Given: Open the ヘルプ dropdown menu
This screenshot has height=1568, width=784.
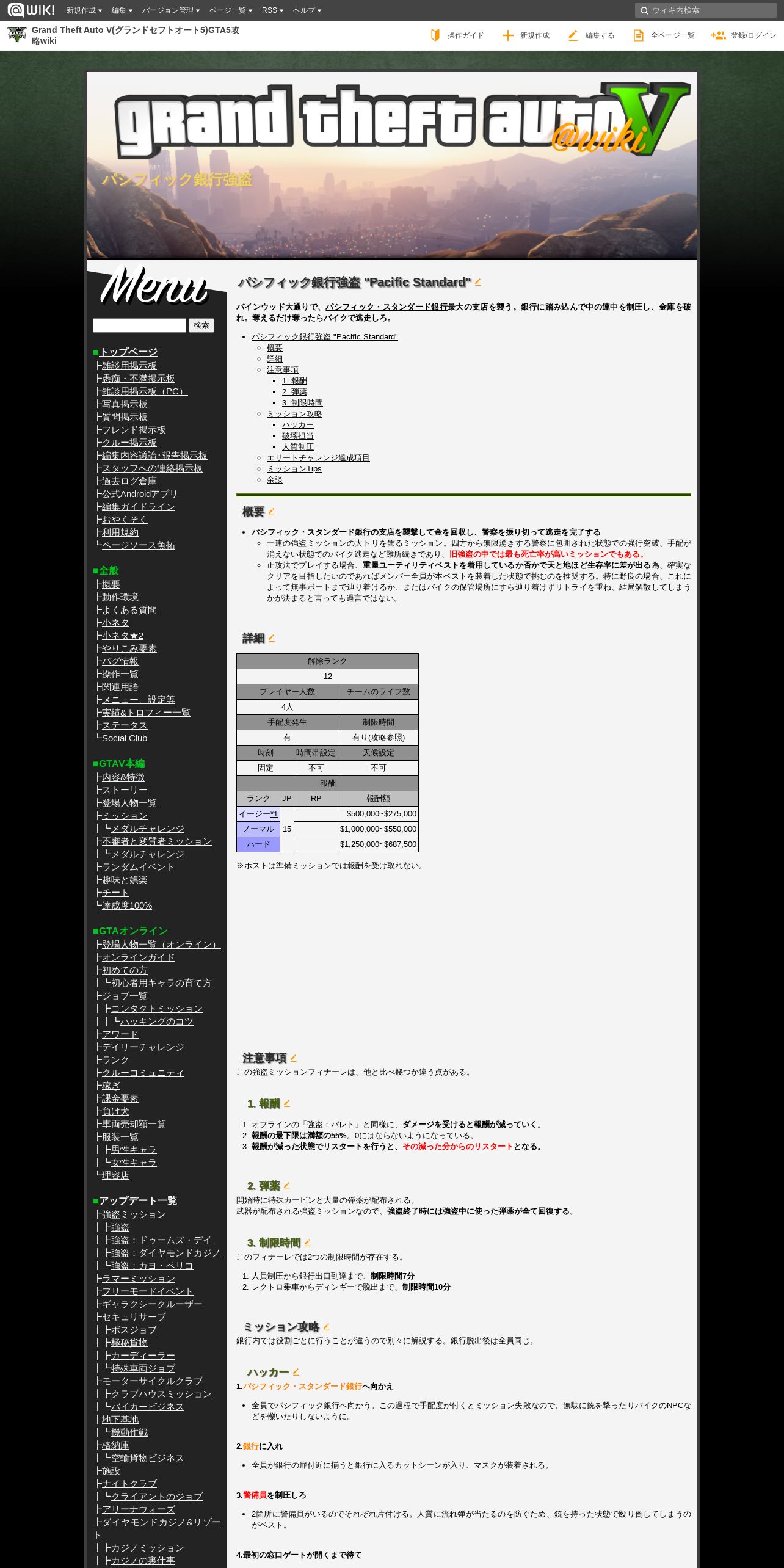Looking at the screenshot, I should click(307, 10).
